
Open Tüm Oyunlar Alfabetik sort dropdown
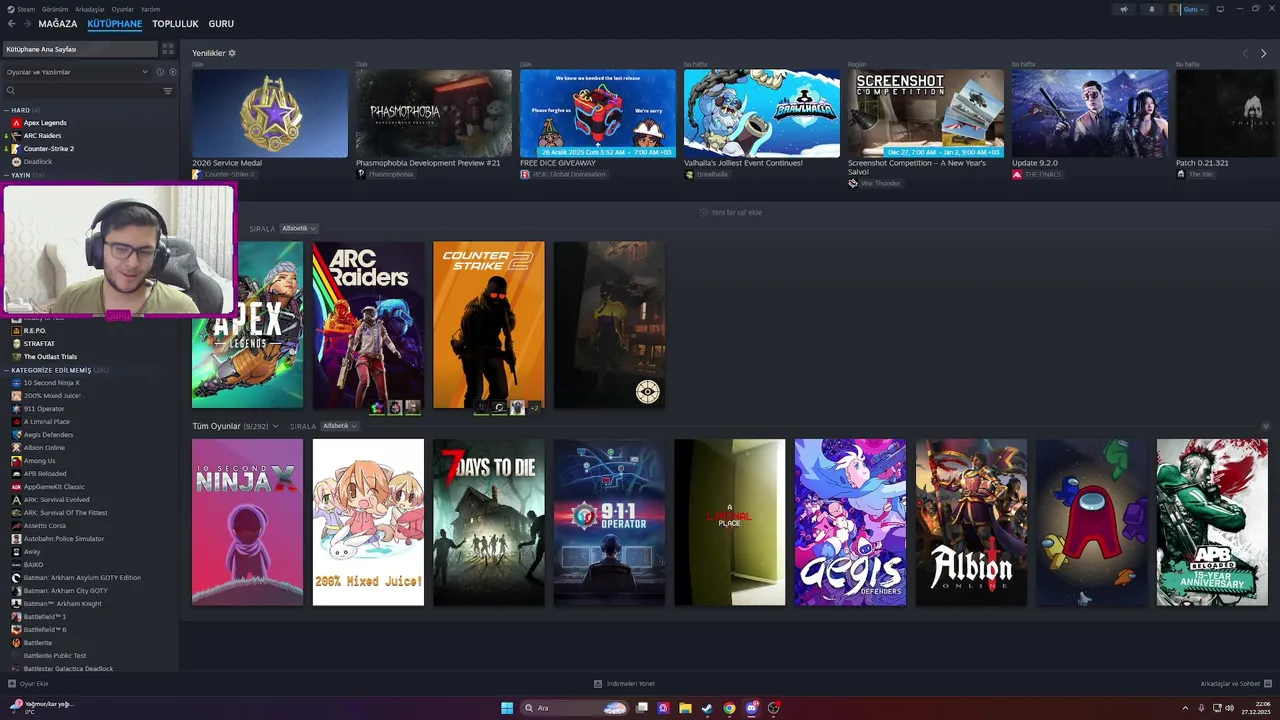pos(339,426)
